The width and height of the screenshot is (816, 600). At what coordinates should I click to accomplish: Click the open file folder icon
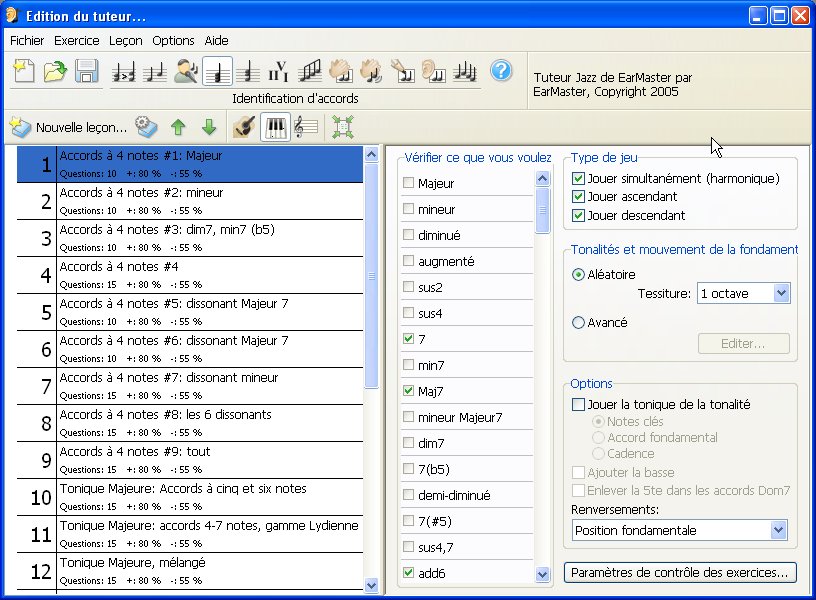point(54,72)
